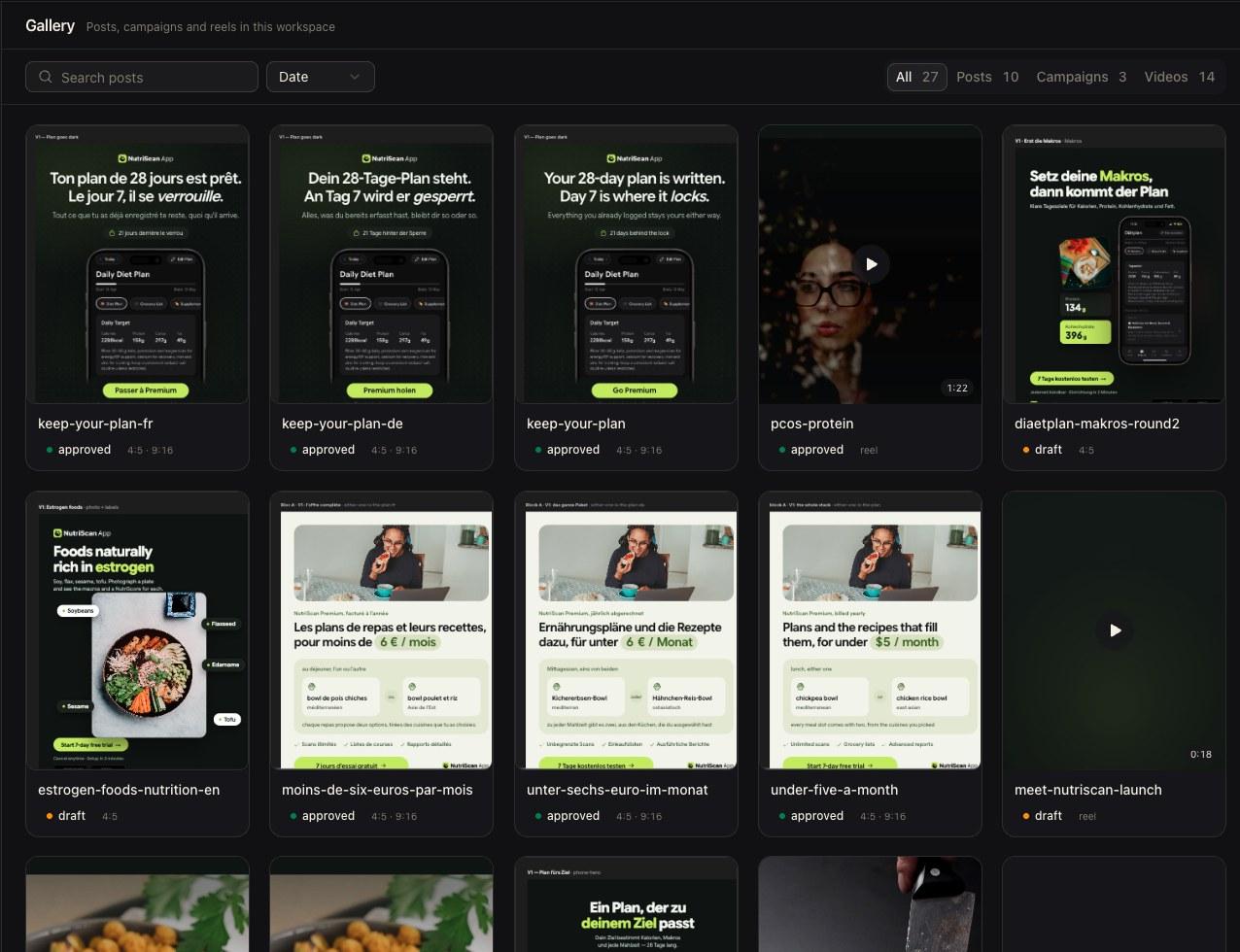This screenshot has width=1240, height=952.
Task: Open keep-your-plan-de thumbnail
Action: [x=381, y=264]
